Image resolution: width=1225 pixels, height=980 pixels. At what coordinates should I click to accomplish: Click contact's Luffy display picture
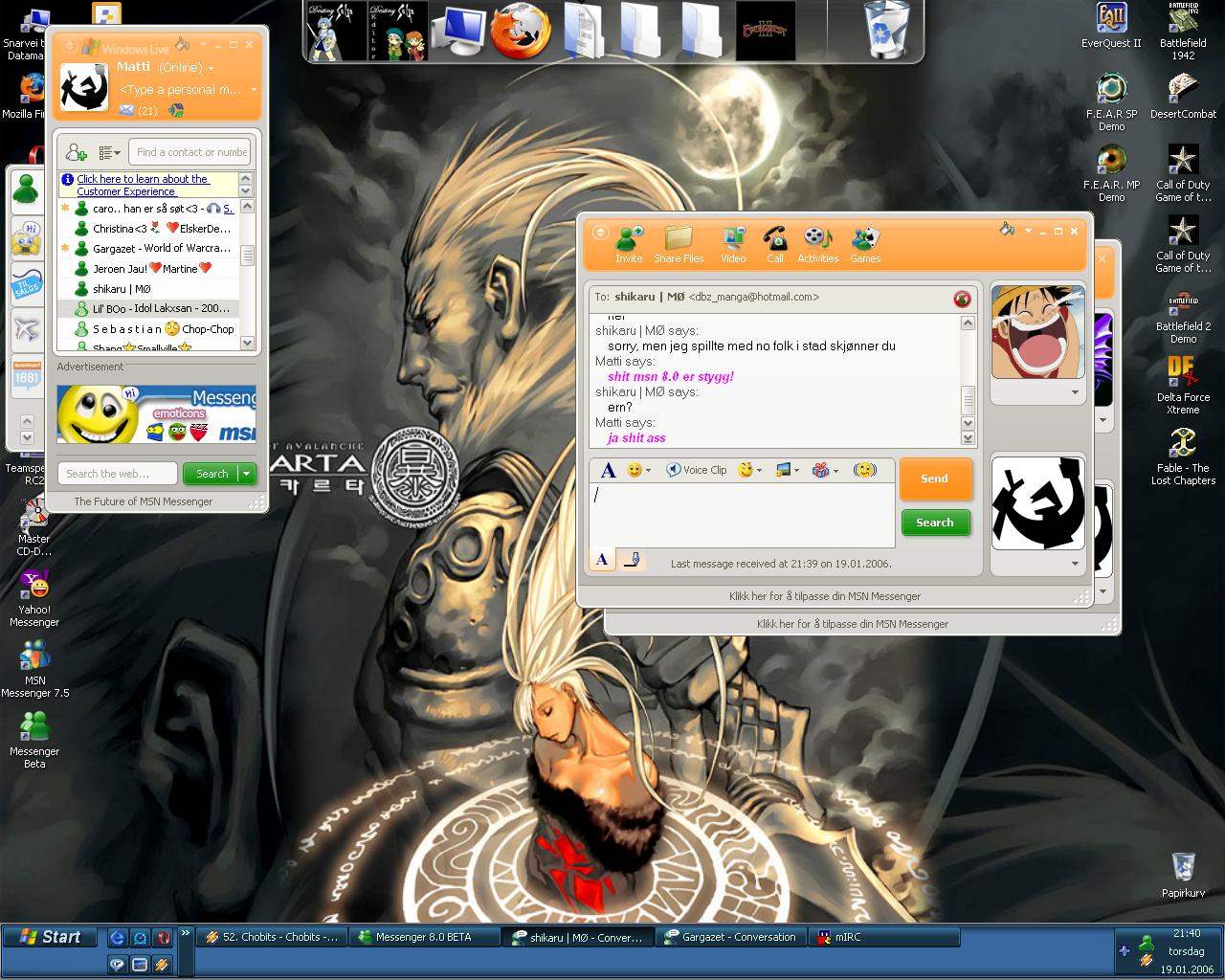click(x=1038, y=332)
